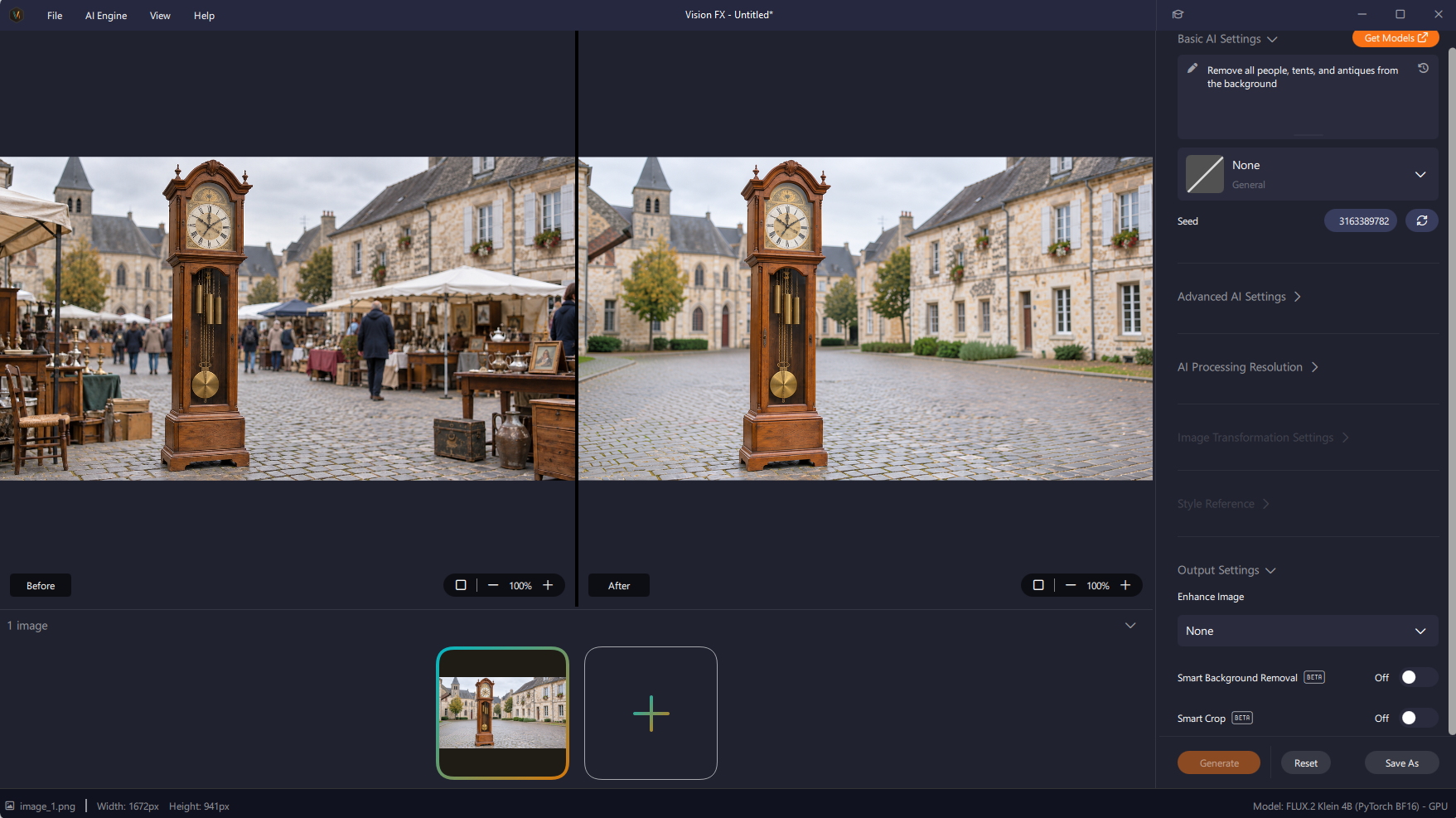
Task: Click the Reset button
Action: 1306,763
